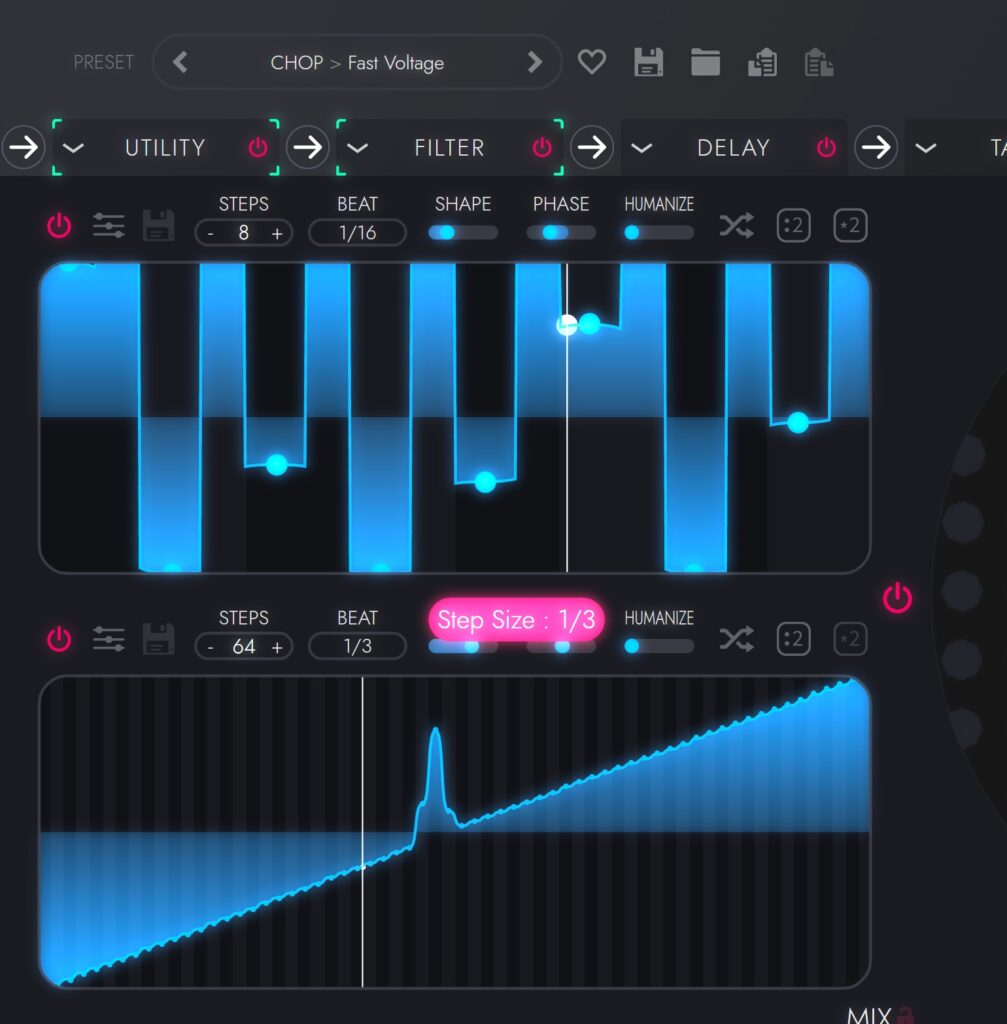Save upper sequencer pattern via floppy icon
Screen dimensions: 1007x1024
pyautogui.click(x=159, y=226)
